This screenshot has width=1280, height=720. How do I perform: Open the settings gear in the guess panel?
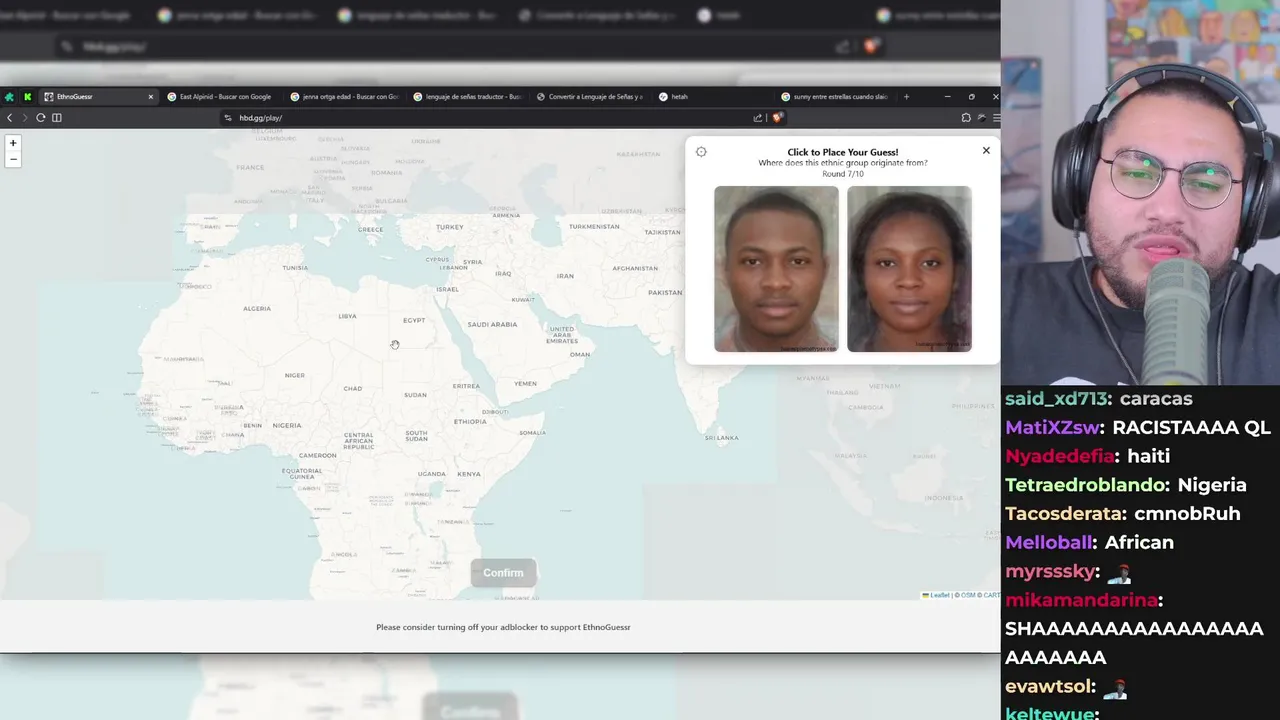coord(701,152)
